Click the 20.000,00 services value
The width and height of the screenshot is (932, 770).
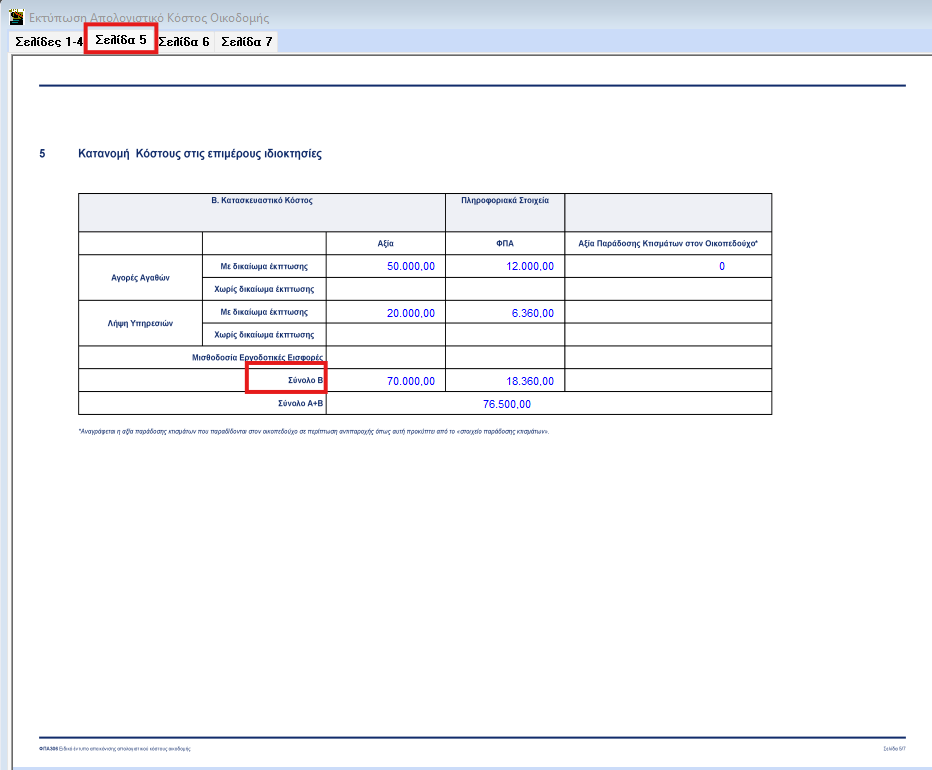pyautogui.click(x=411, y=313)
